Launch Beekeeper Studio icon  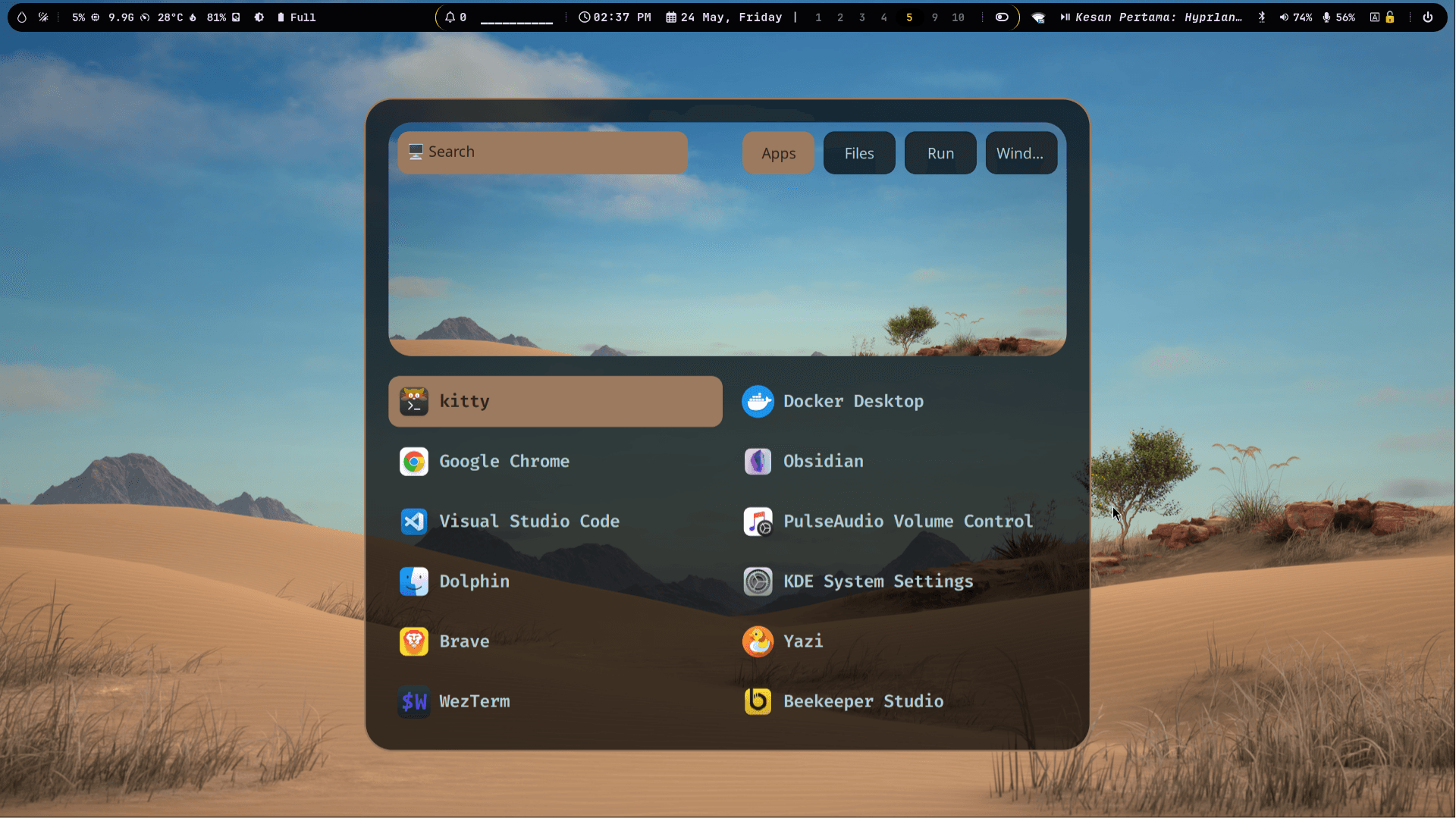pos(758,702)
